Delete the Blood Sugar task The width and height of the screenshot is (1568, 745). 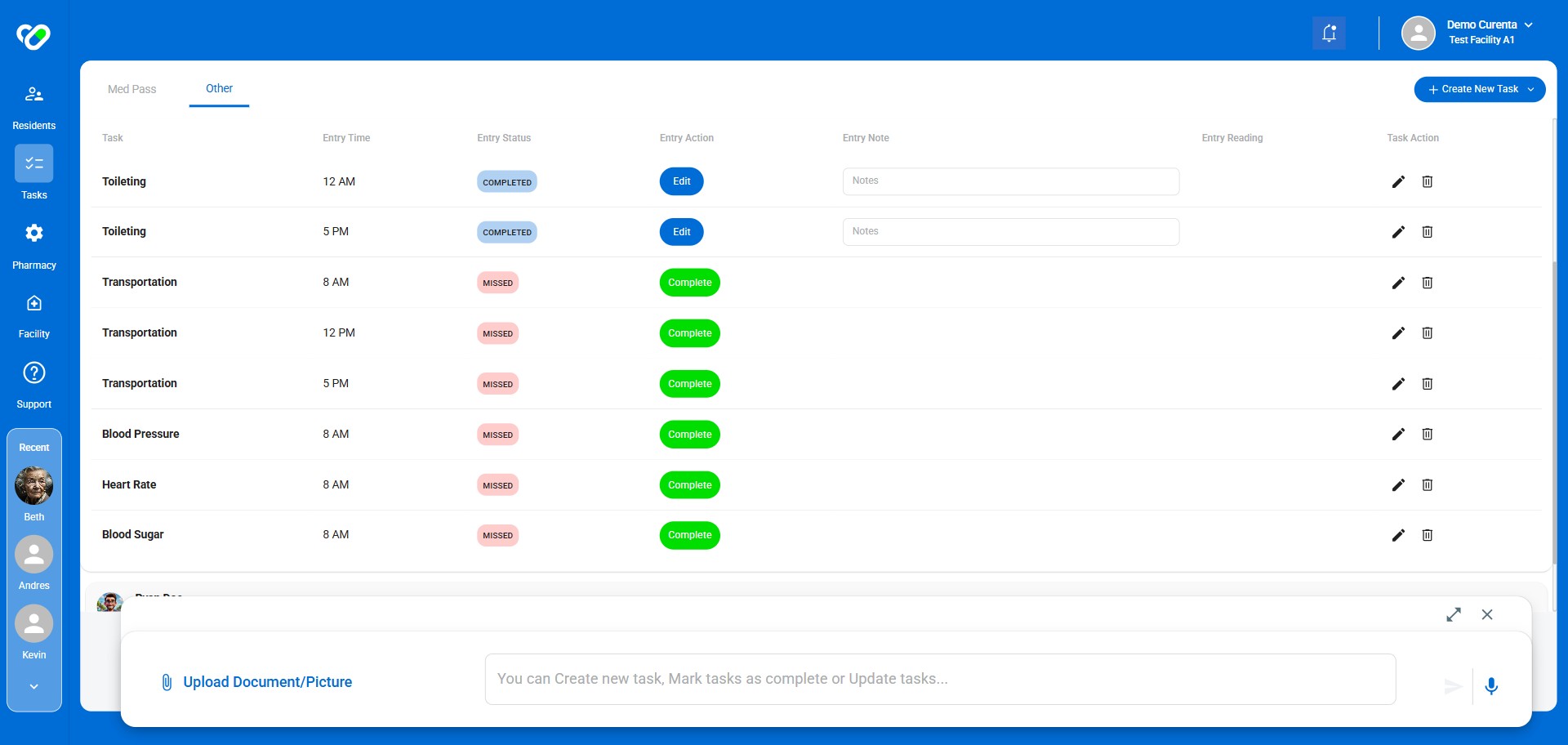point(1427,535)
